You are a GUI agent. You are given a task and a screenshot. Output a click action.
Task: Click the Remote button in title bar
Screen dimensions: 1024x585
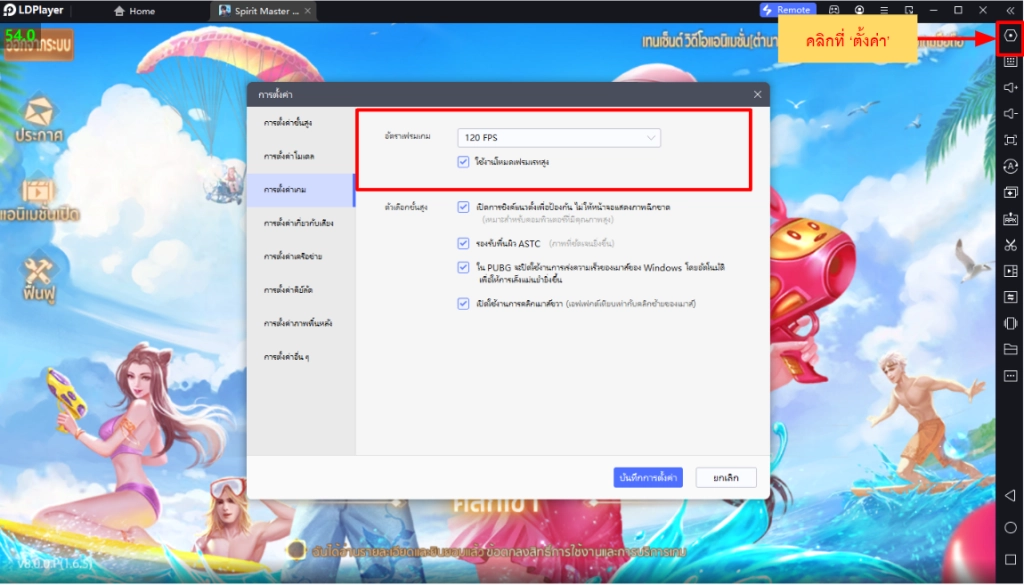click(x=788, y=10)
